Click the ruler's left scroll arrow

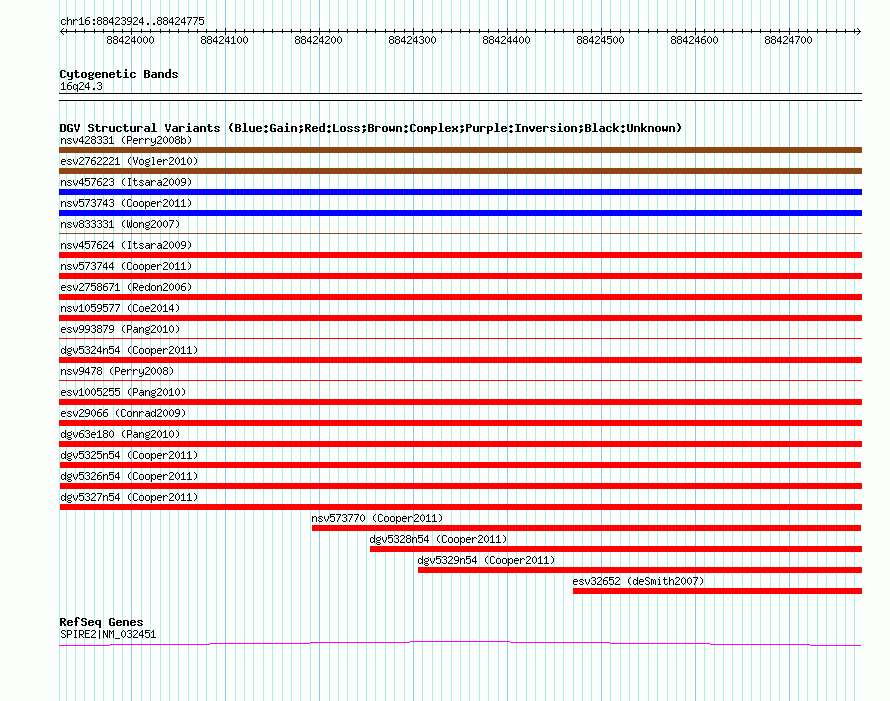point(62,32)
